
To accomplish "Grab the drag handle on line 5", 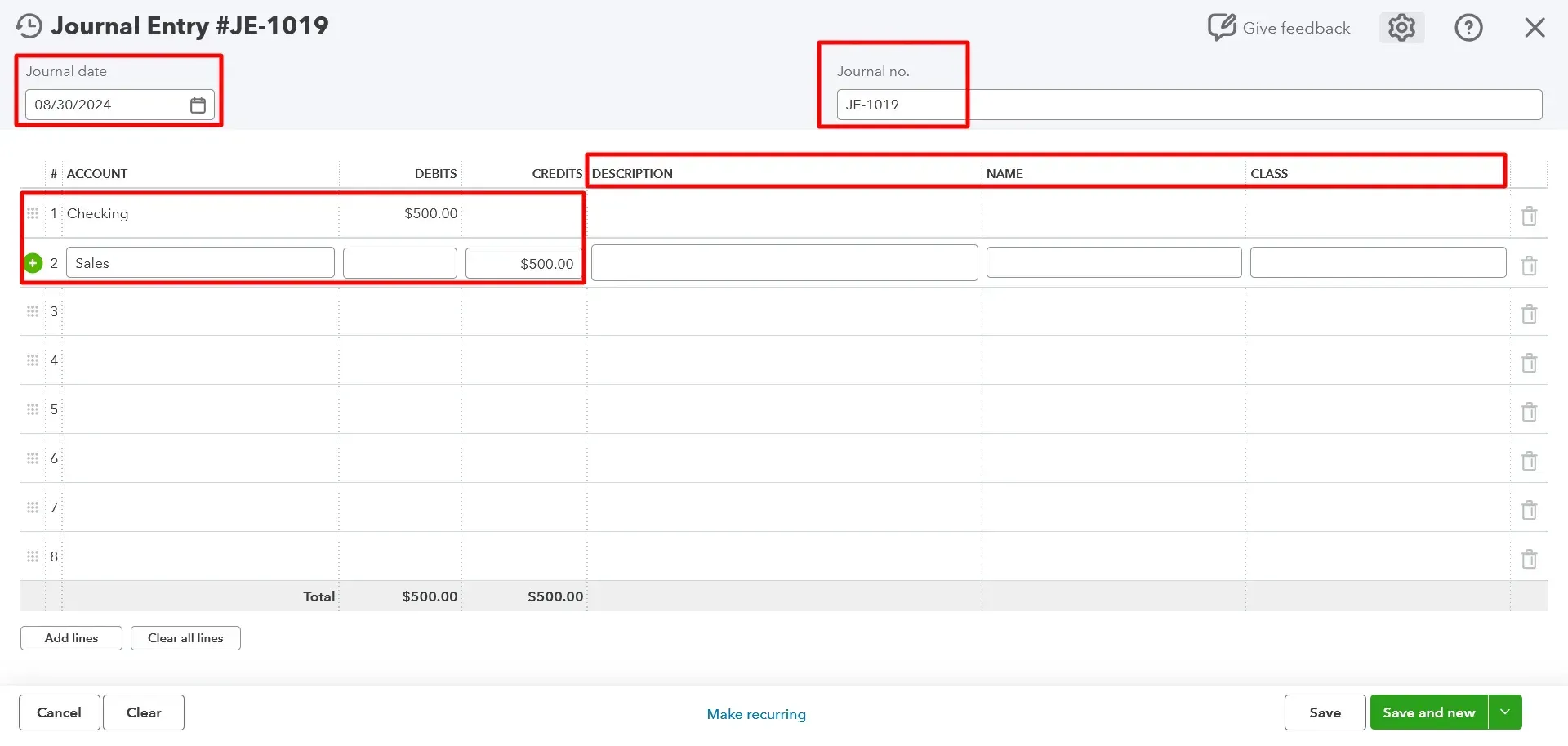I will (x=33, y=409).
